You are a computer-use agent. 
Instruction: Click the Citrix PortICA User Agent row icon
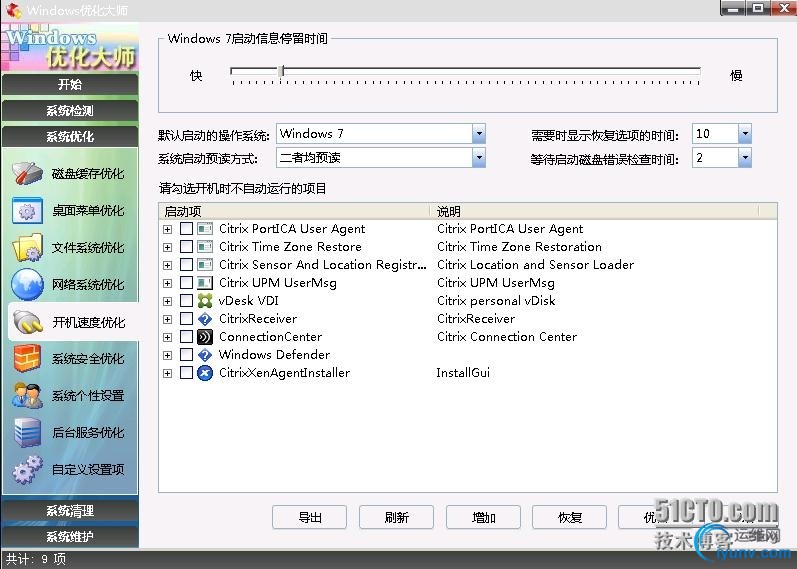(205, 229)
